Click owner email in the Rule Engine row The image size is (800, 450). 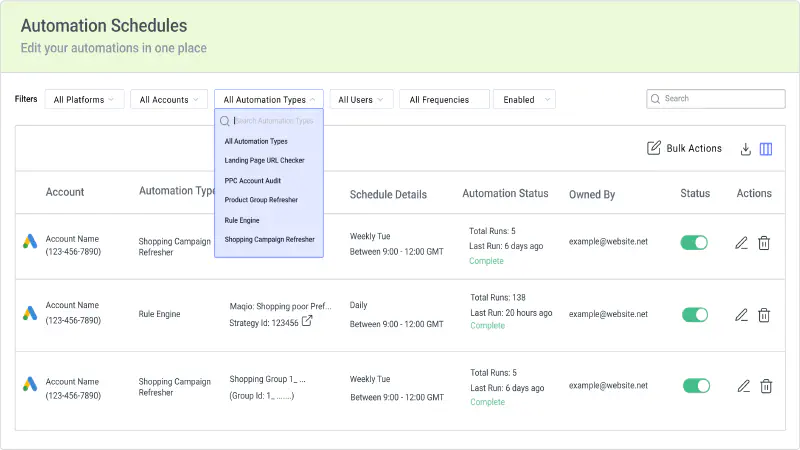[x=608, y=314]
